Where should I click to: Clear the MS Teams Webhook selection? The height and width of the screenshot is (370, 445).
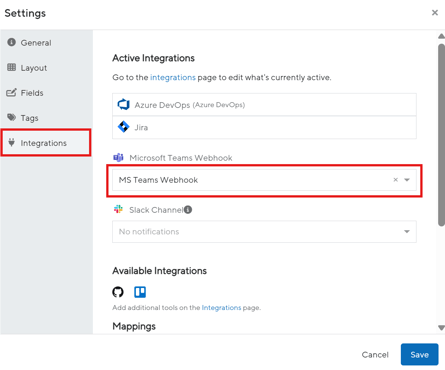(396, 180)
